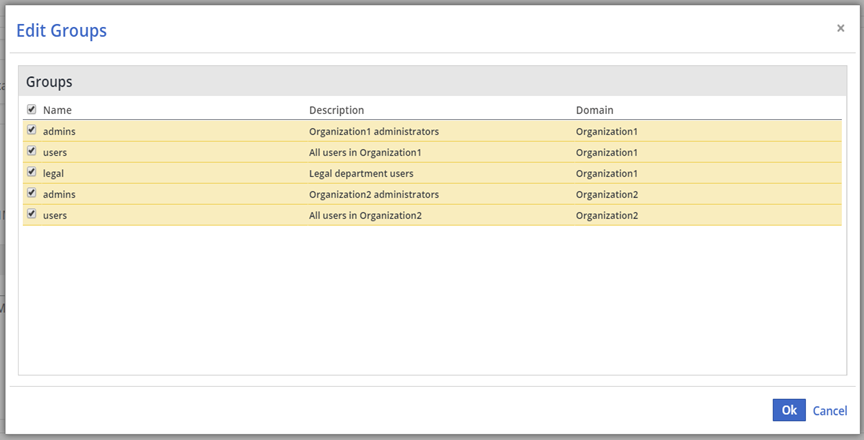This screenshot has height=440, width=864.
Task: Sort by the Description column header
Action: point(336,110)
